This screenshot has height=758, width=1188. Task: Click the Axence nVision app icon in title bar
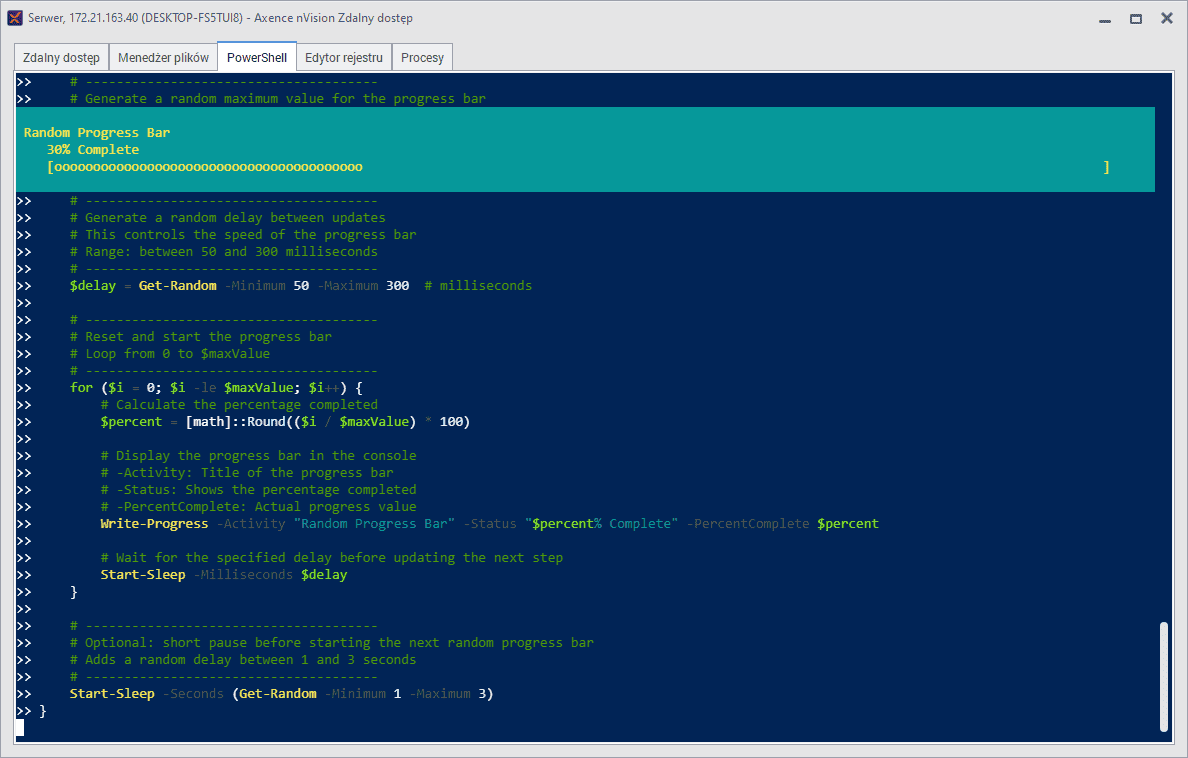pos(14,18)
